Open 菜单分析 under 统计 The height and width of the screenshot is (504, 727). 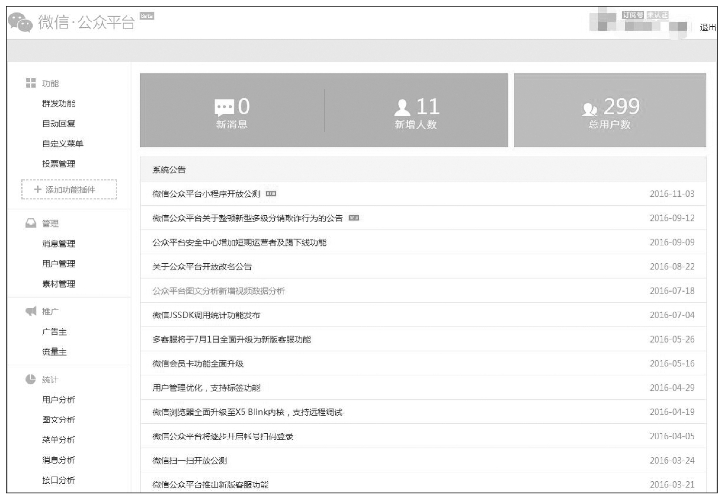58,440
